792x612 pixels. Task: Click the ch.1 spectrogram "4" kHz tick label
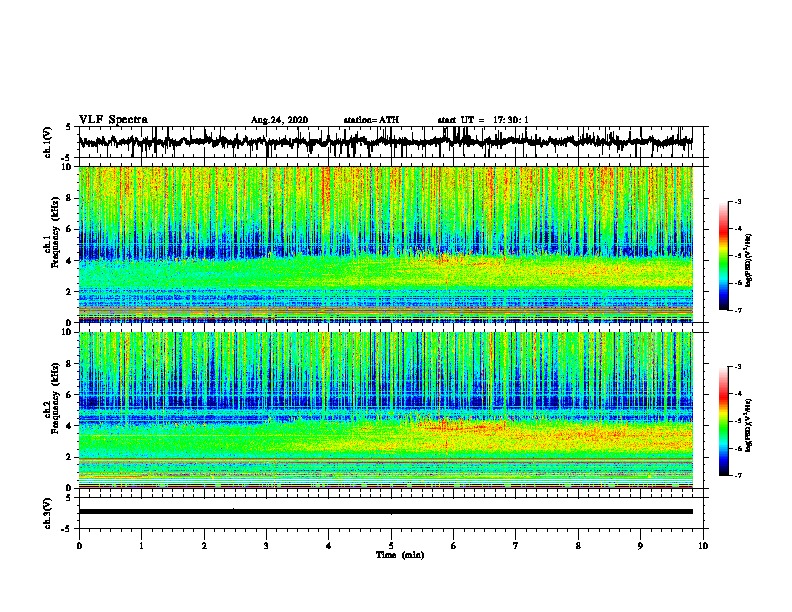[x=70, y=261]
